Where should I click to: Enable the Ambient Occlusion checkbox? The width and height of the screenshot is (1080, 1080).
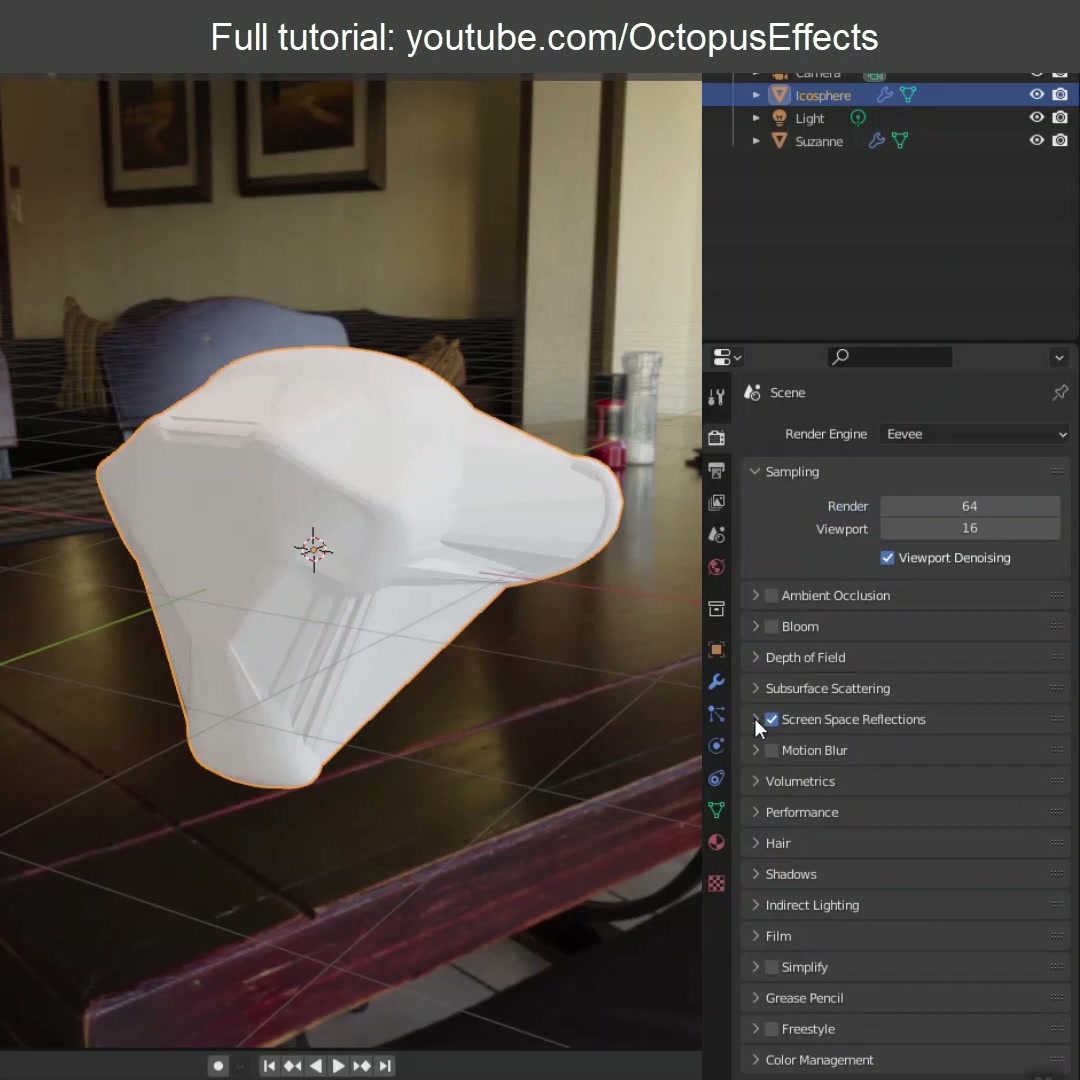pyautogui.click(x=771, y=595)
